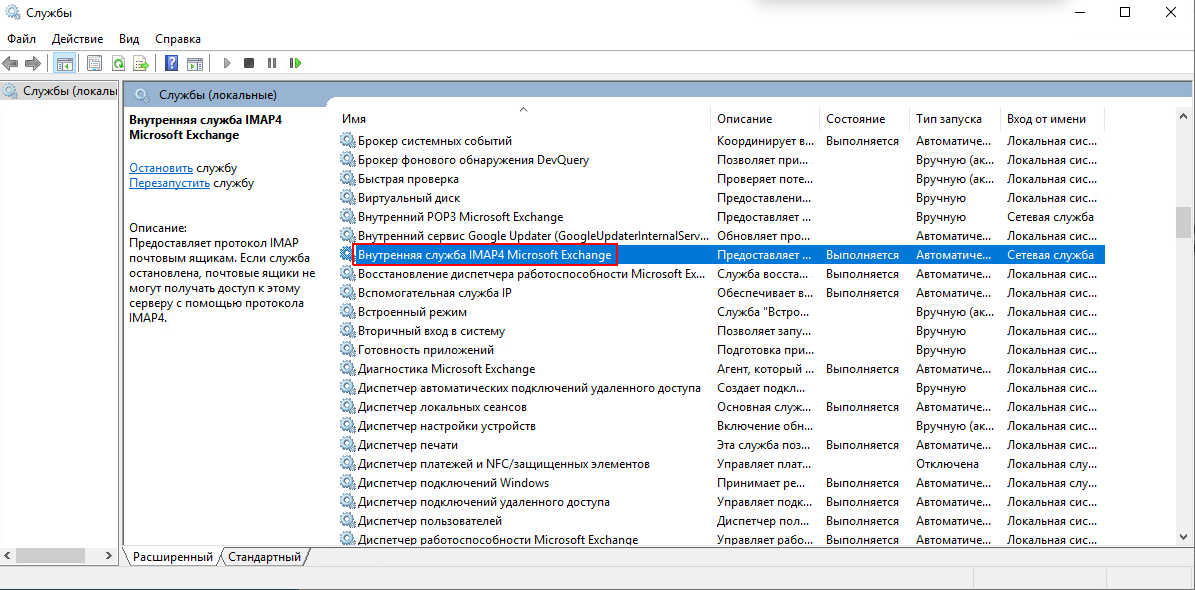Export the services list
Viewport: 1195px width, 590px height.
141,62
